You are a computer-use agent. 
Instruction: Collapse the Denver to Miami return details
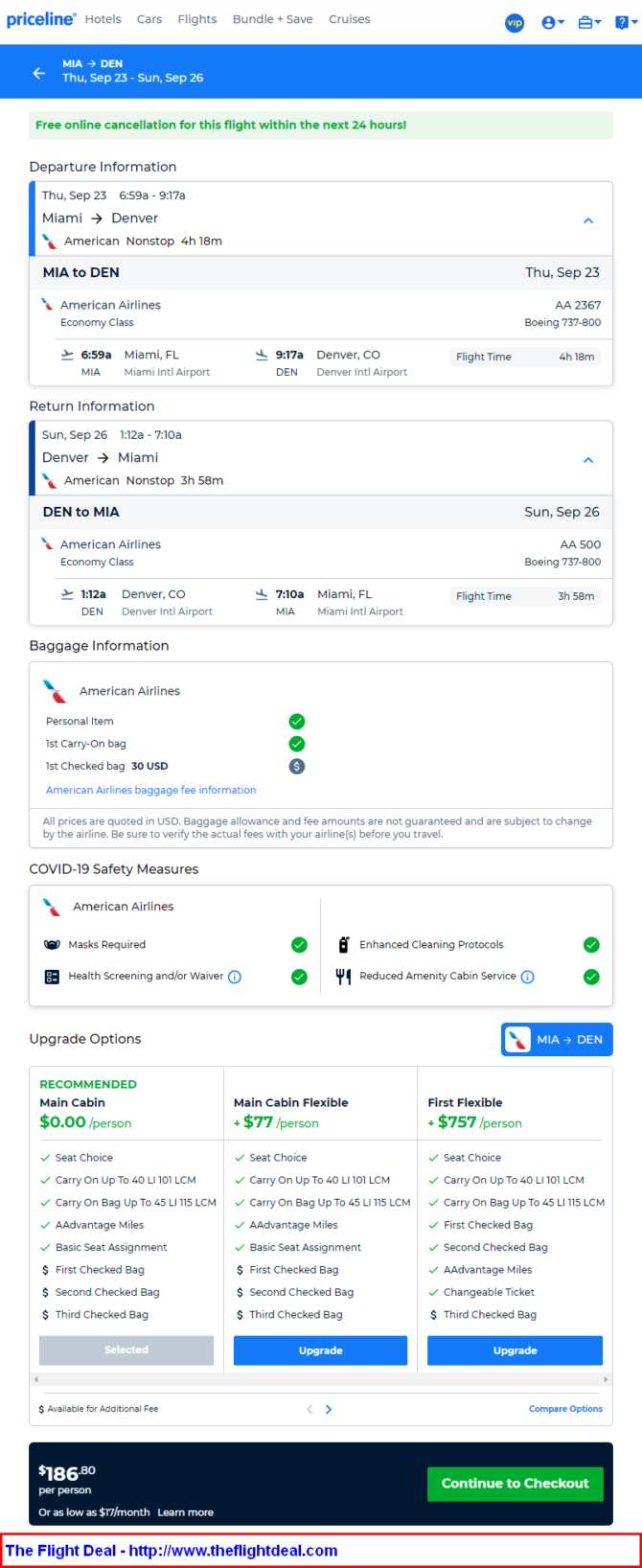pyautogui.click(x=588, y=460)
